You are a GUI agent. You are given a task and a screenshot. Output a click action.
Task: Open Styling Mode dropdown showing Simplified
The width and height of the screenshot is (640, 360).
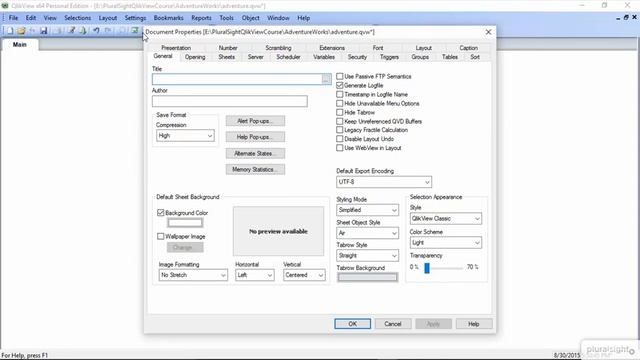(367, 210)
